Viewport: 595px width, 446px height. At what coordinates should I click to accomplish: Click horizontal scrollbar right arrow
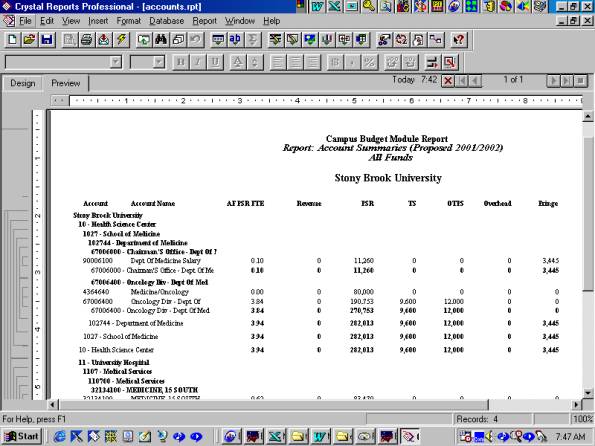click(x=576, y=405)
